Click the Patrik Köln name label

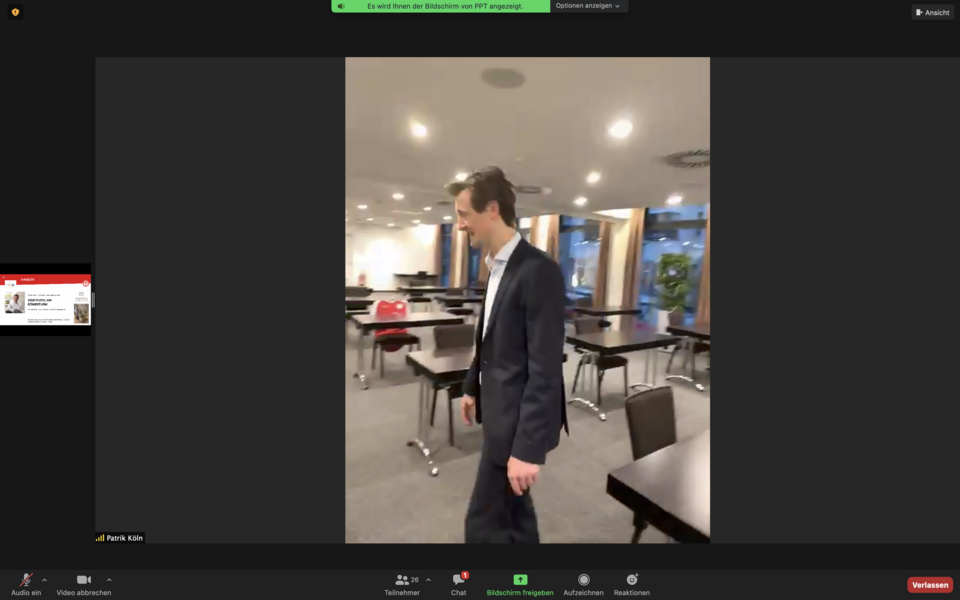(124, 538)
